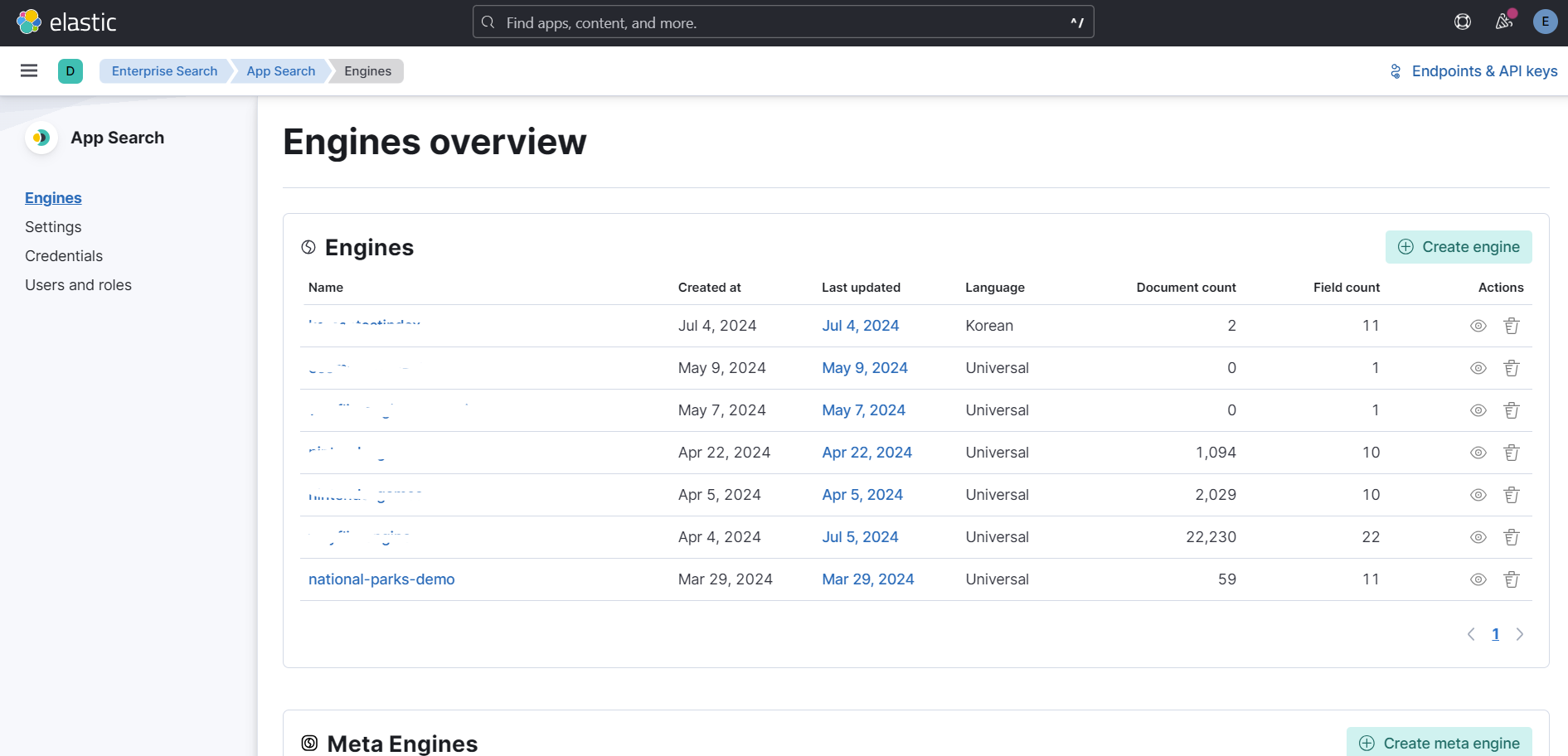The width and height of the screenshot is (1568, 756).
Task: Click the App Search logo in sidebar
Action: click(41, 138)
